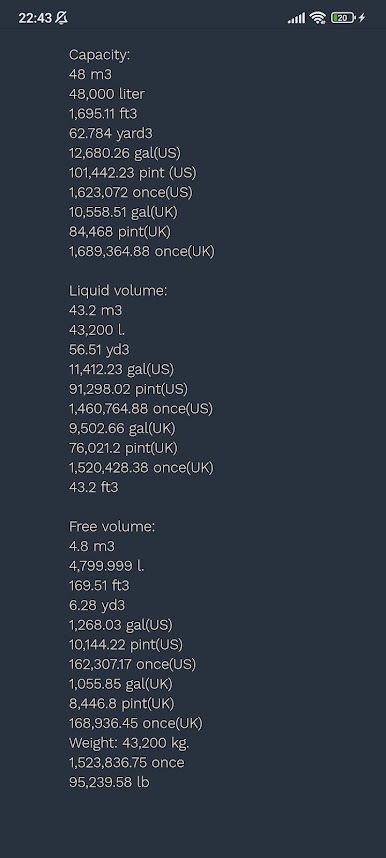Image resolution: width=386 pixels, height=858 pixels.
Task: Tap the 43.2 m3 liquid volume line
Action: pos(95,311)
